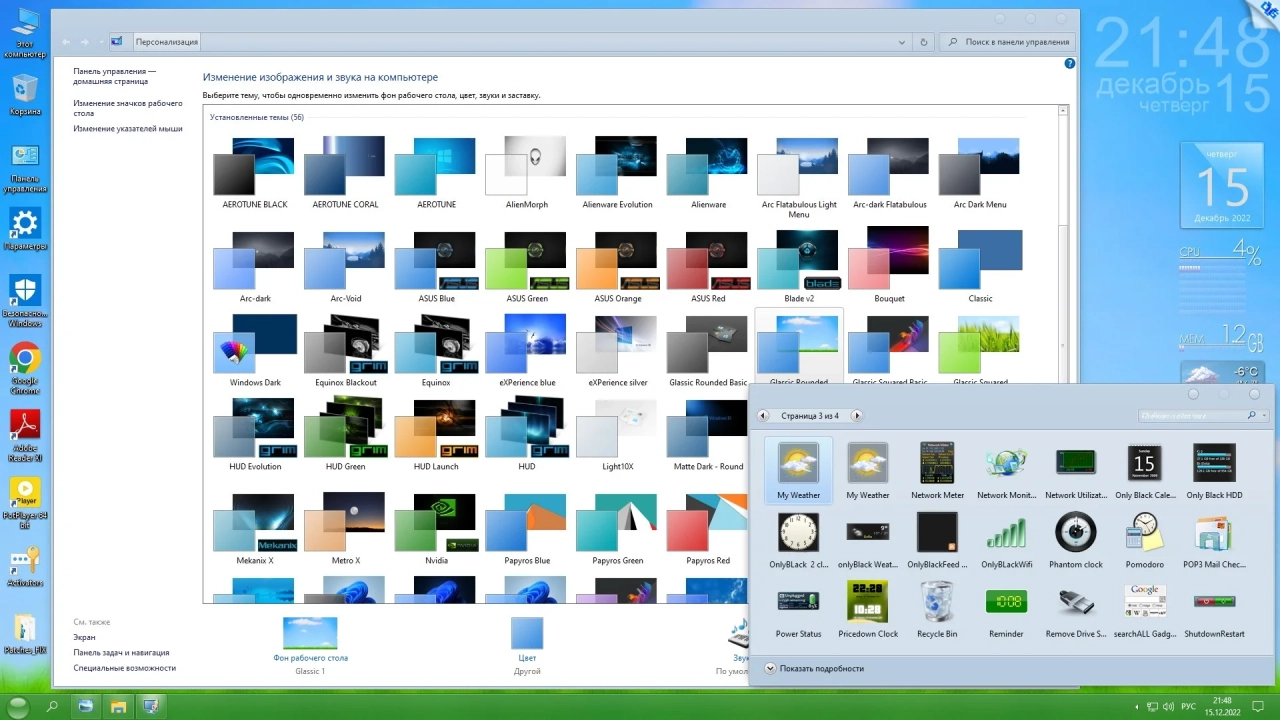Open Изменение значков рабочего стола link
Image resolution: width=1280 pixels, height=720 pixels.
pos(128,108)
